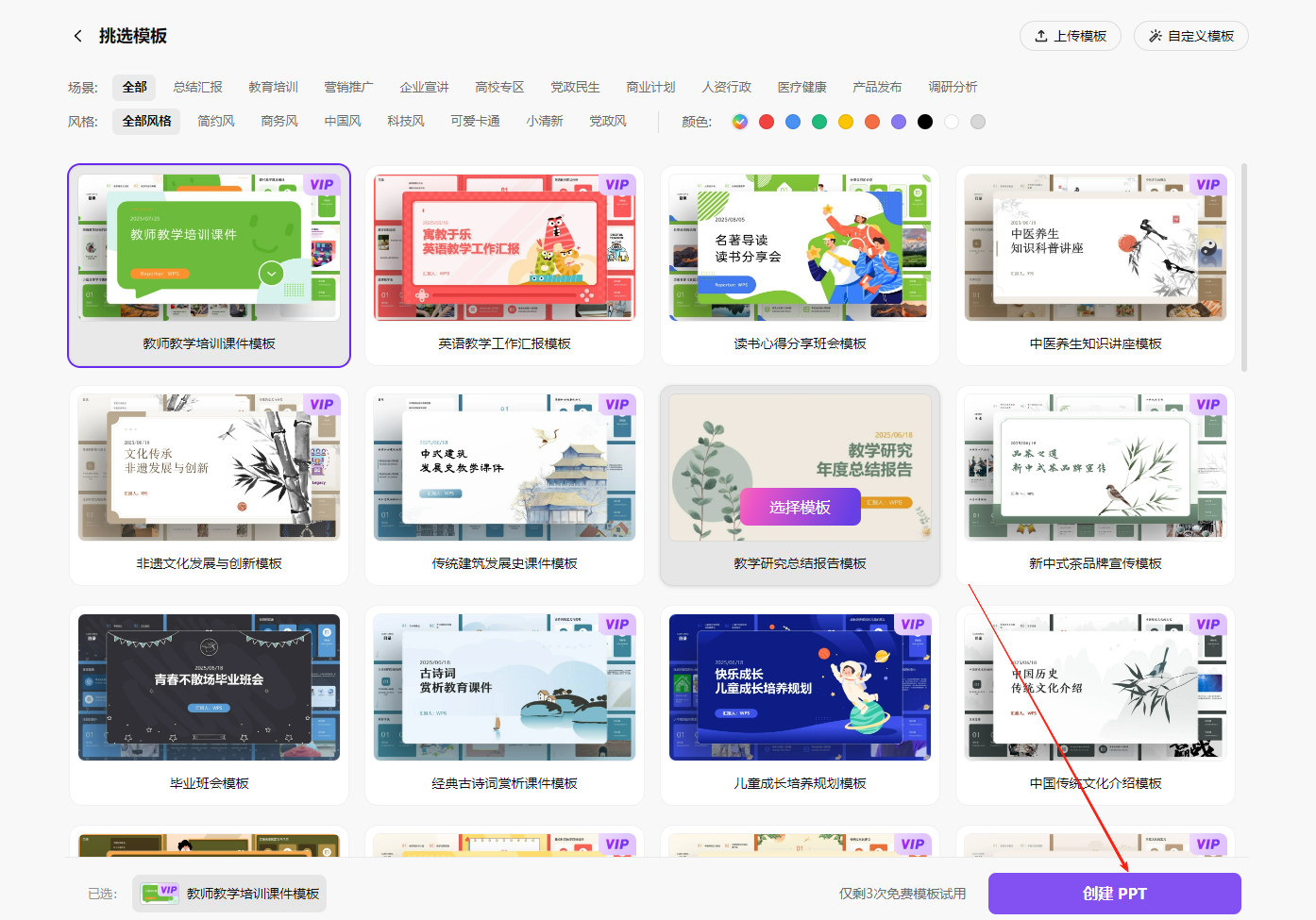The width and height of the screenshot is (1316, 920).
Task: Click the VIP badge on 儿童成长培养规划模板
Action: 913,625
